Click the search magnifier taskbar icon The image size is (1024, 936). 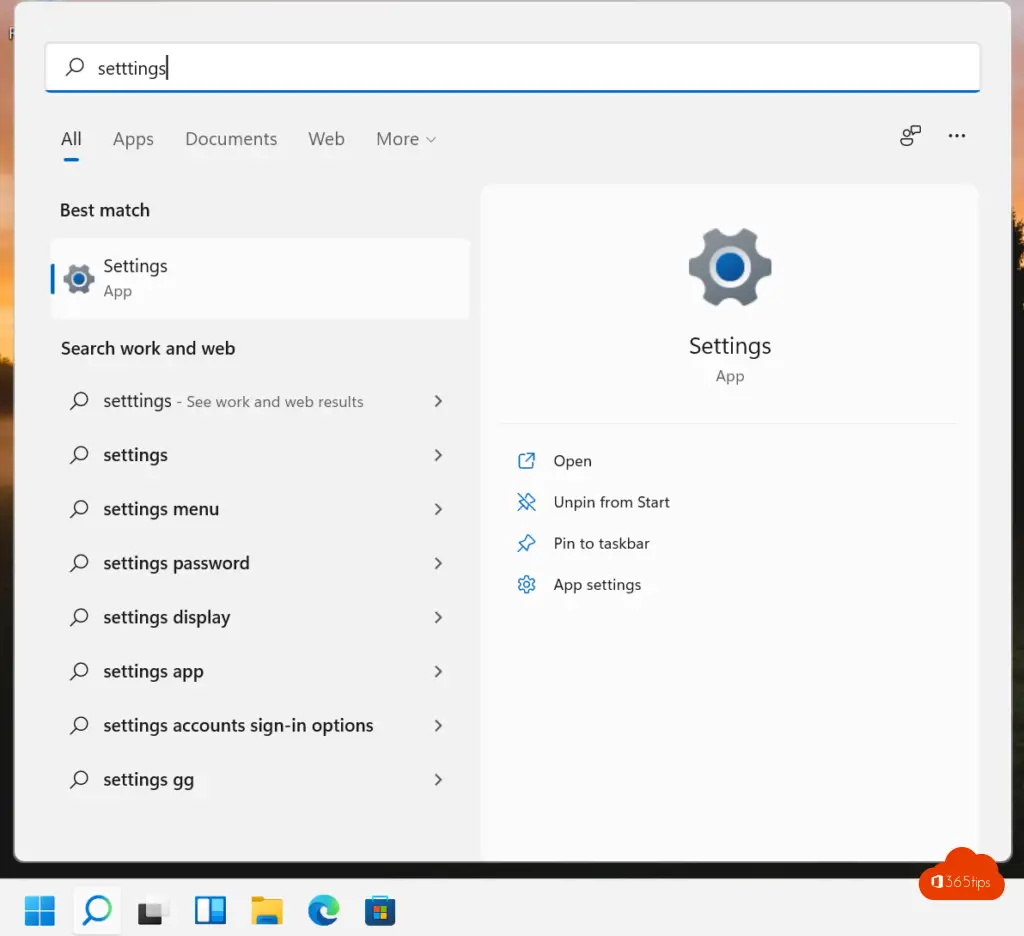pos(97,910)
